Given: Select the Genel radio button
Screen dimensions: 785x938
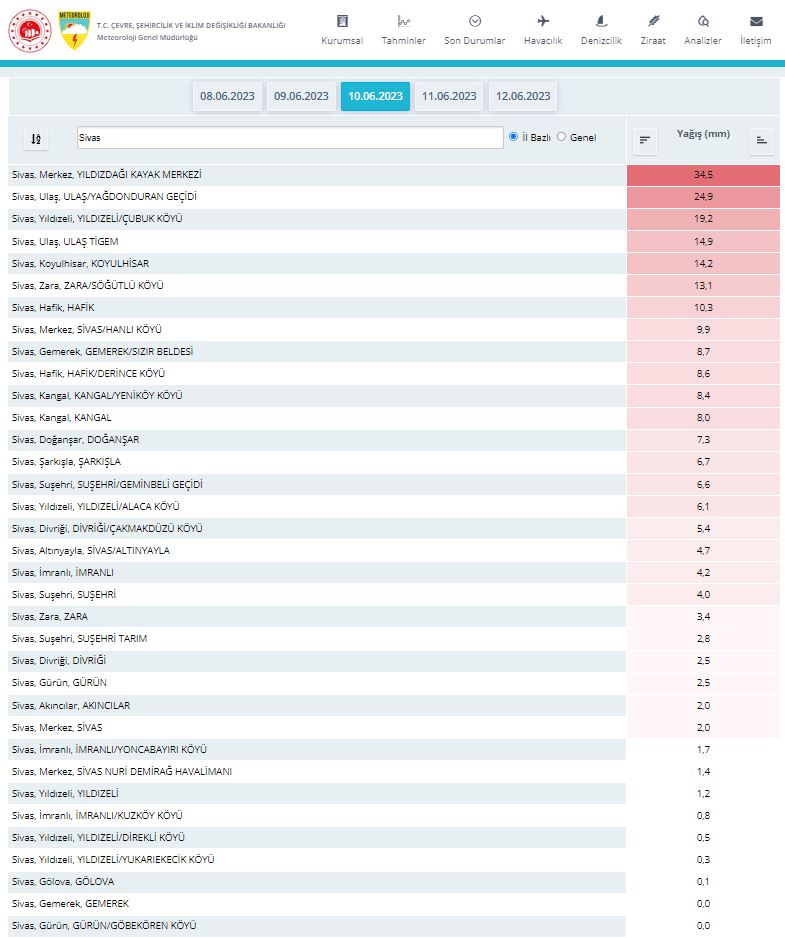Looking at the screenshot, I should pos(561,137).
